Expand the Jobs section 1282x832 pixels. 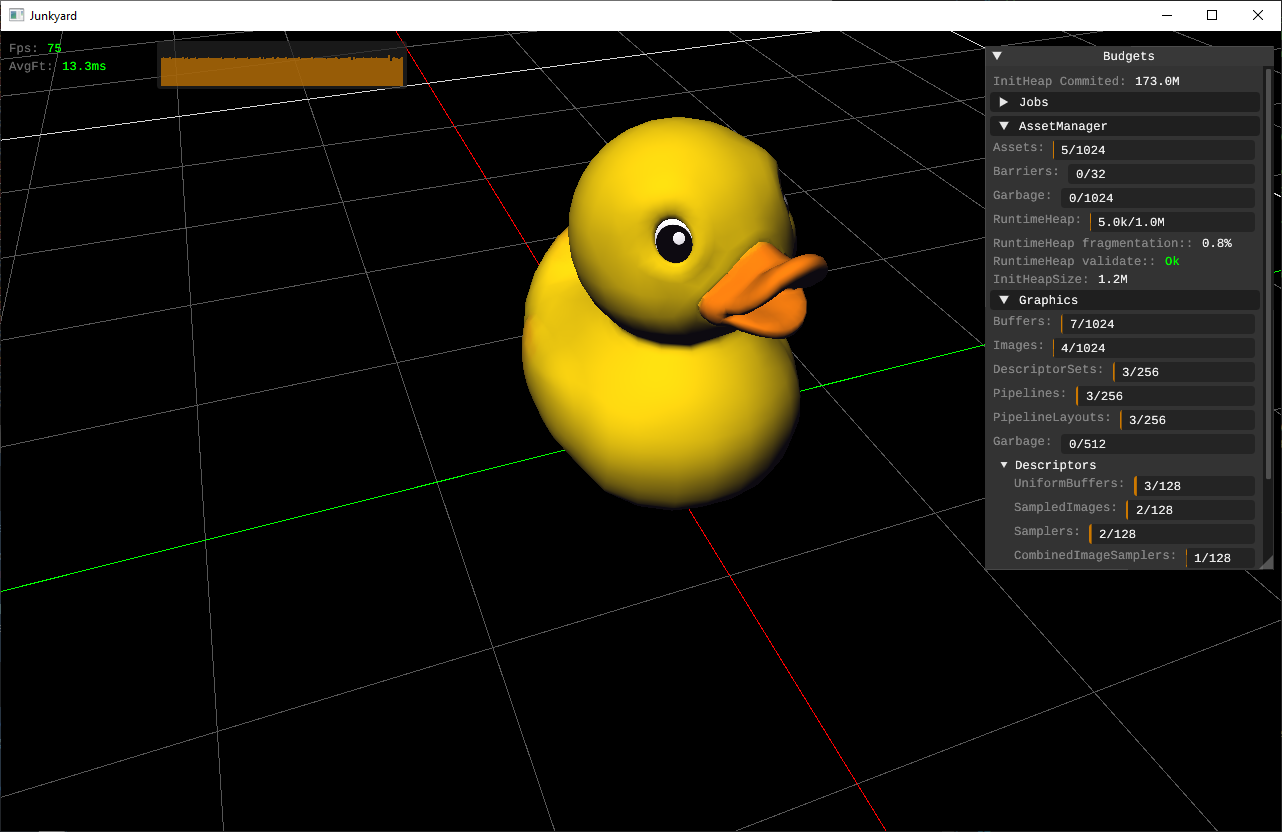click(x=1004, y=102)
